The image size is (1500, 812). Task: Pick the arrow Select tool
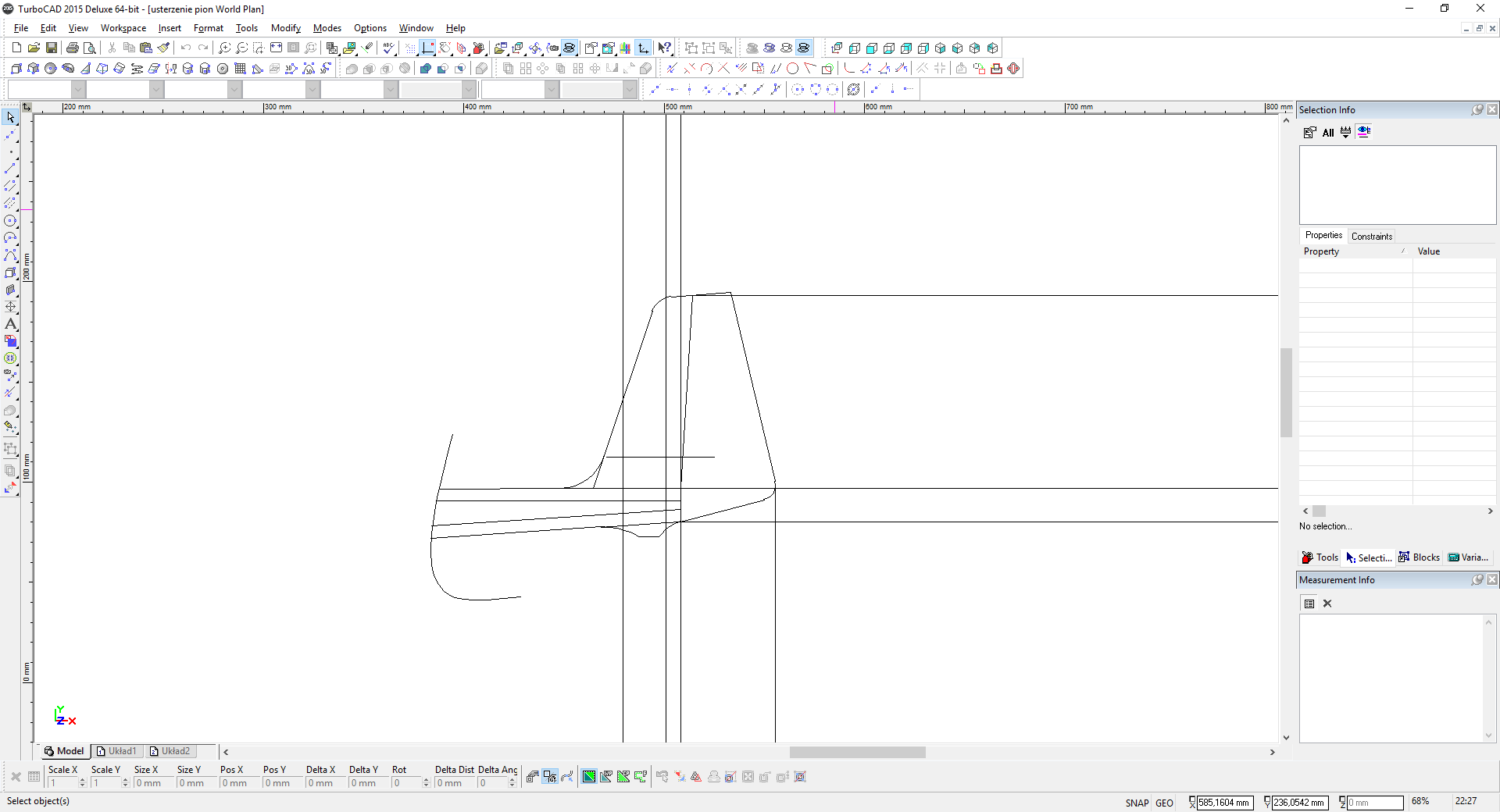click(10, 117)
